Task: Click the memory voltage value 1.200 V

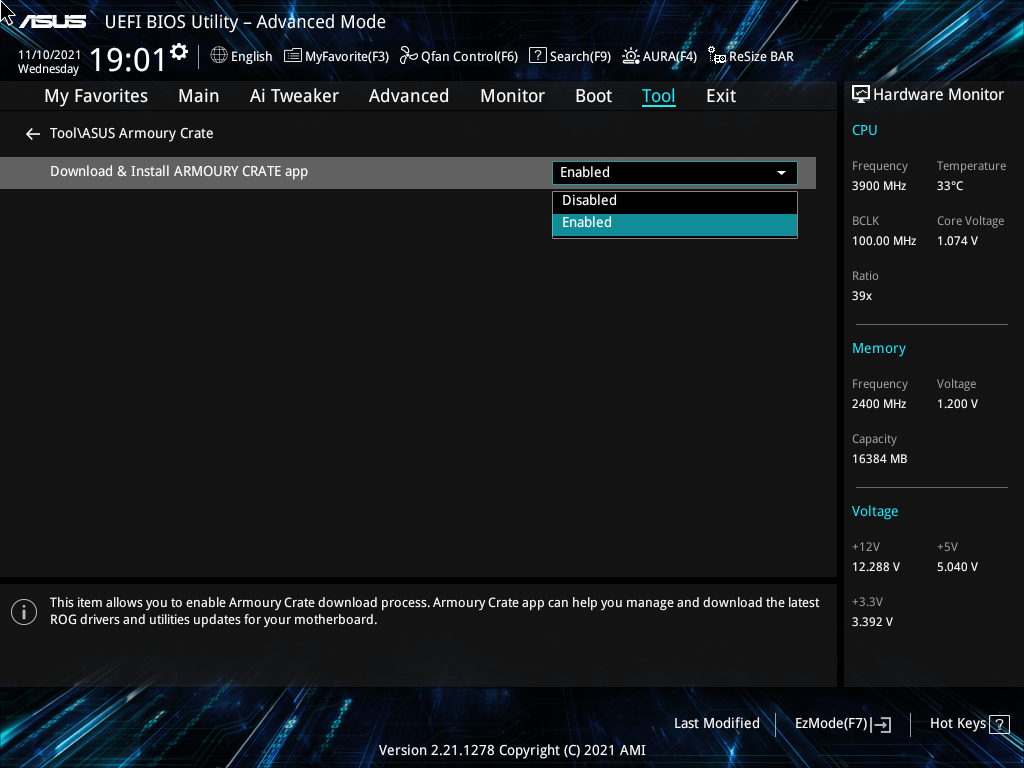Action: 957,404
